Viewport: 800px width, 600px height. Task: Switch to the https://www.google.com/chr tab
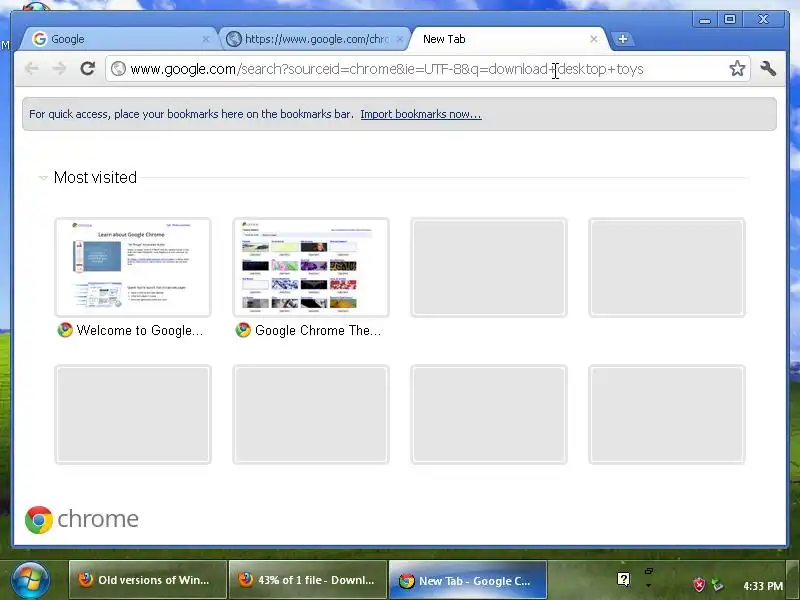(x=315, y=39)
